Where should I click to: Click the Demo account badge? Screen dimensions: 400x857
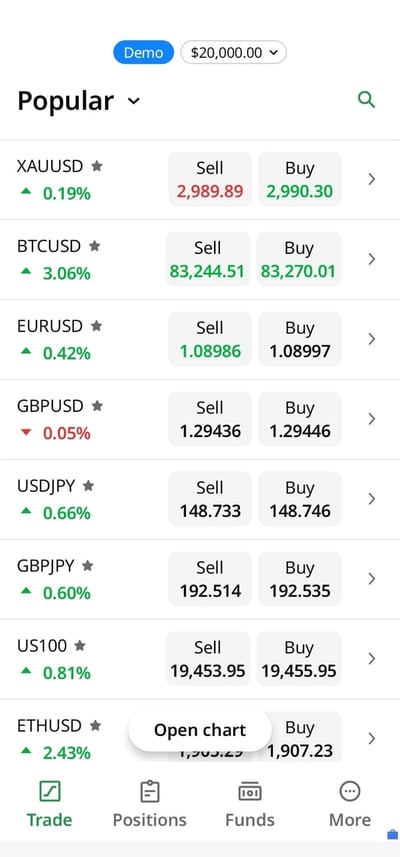[143, 52]
